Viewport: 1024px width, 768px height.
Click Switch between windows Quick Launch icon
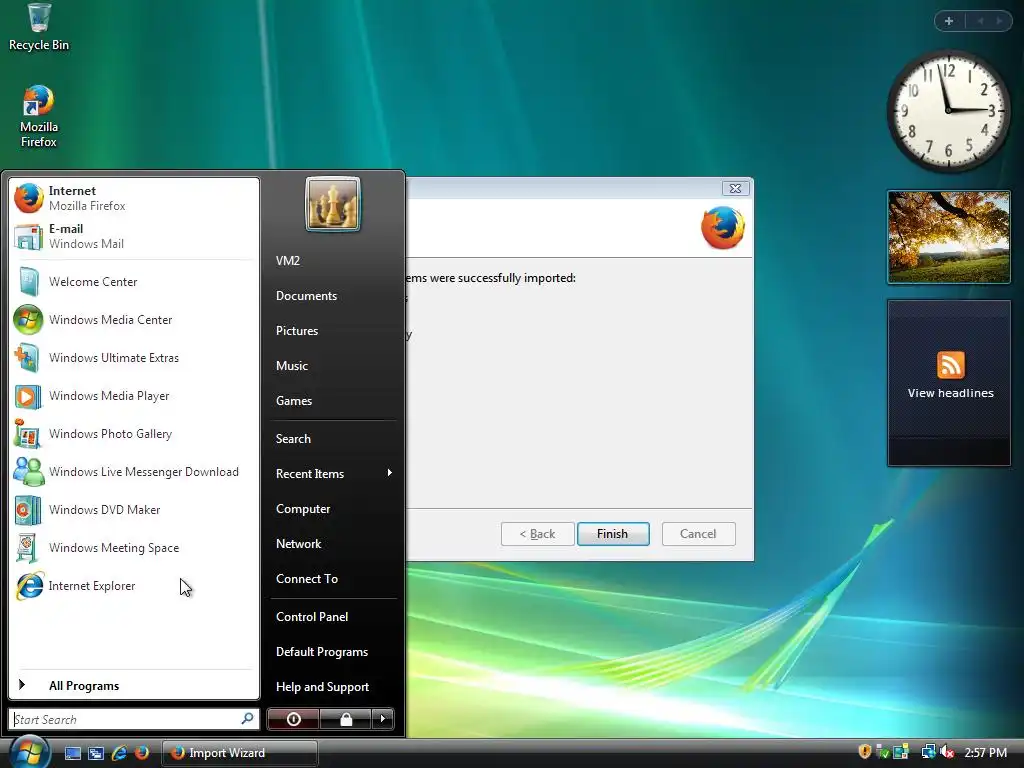click(96, 753)
